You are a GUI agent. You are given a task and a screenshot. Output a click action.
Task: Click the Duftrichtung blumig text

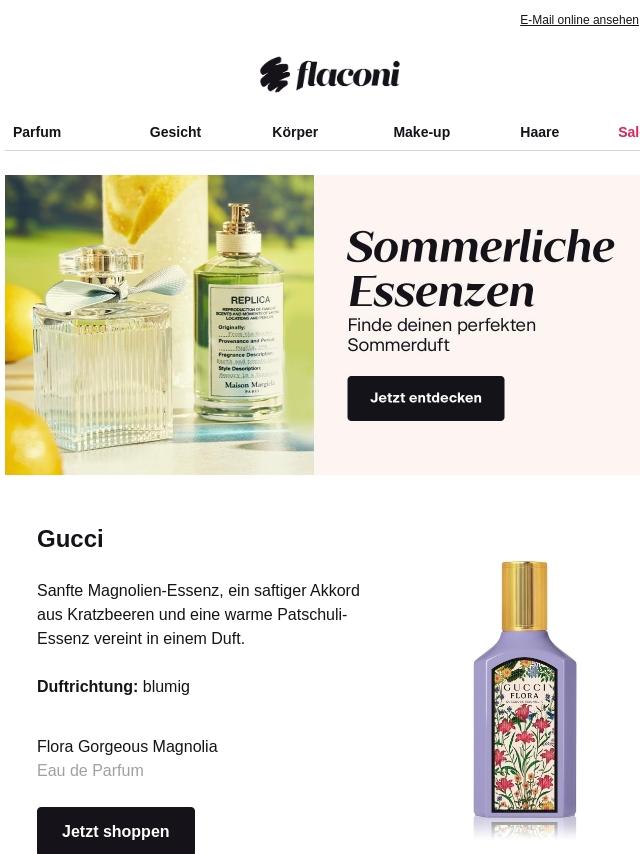point(113,686)
